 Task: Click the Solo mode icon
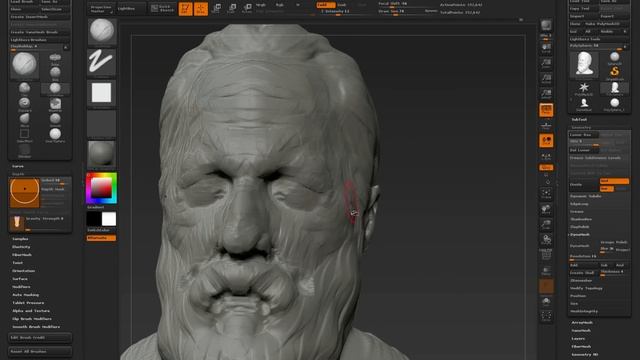point(546,302)
